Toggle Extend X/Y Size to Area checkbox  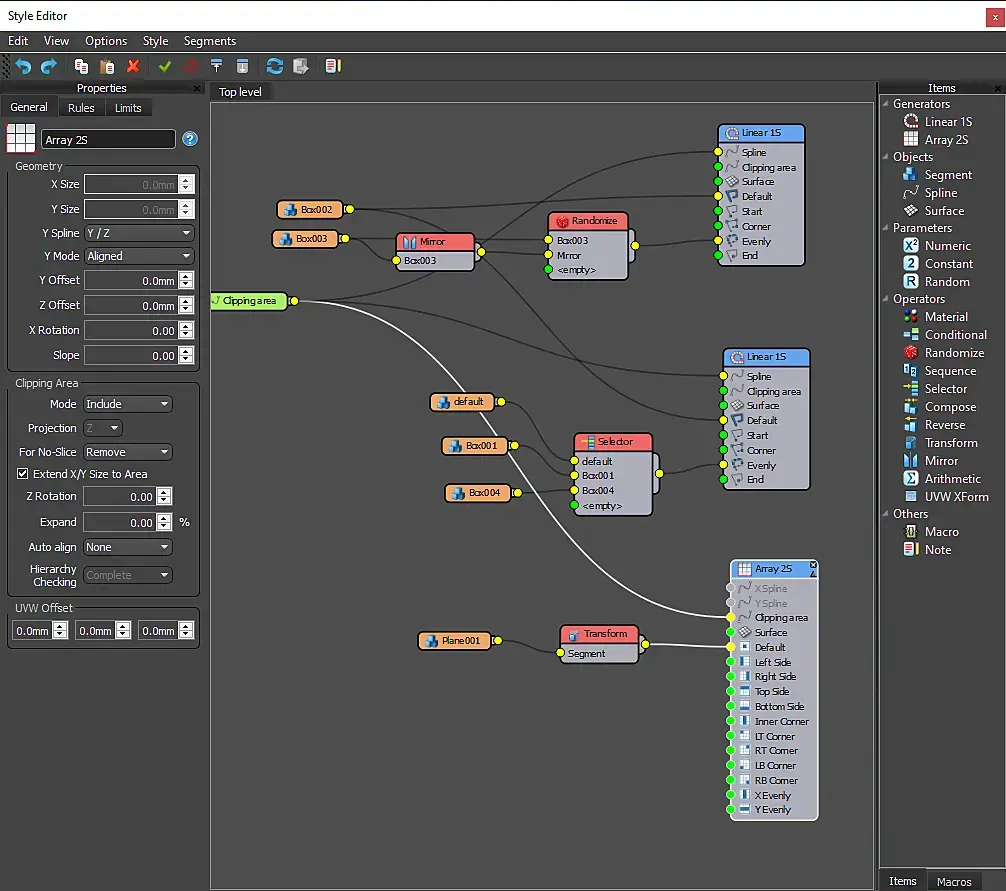click(x=23, y=474)
